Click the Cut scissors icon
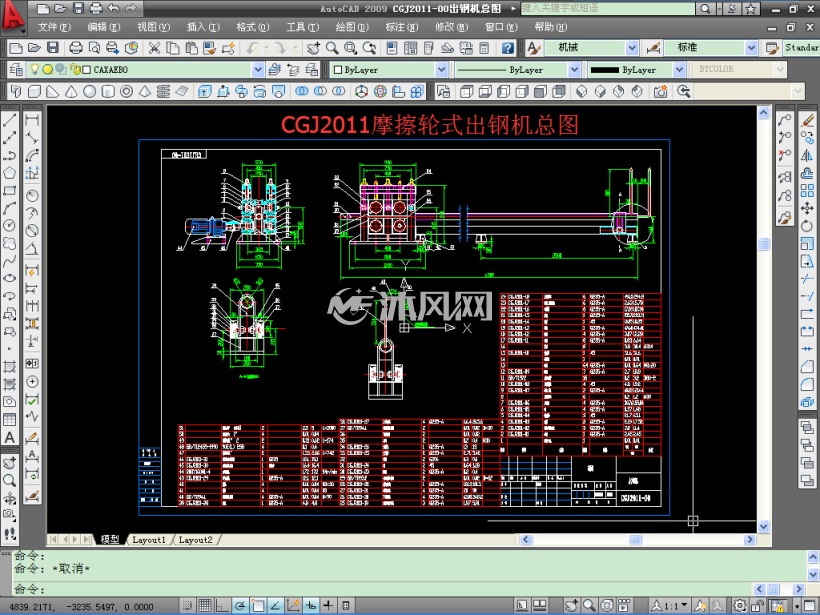 154,48
